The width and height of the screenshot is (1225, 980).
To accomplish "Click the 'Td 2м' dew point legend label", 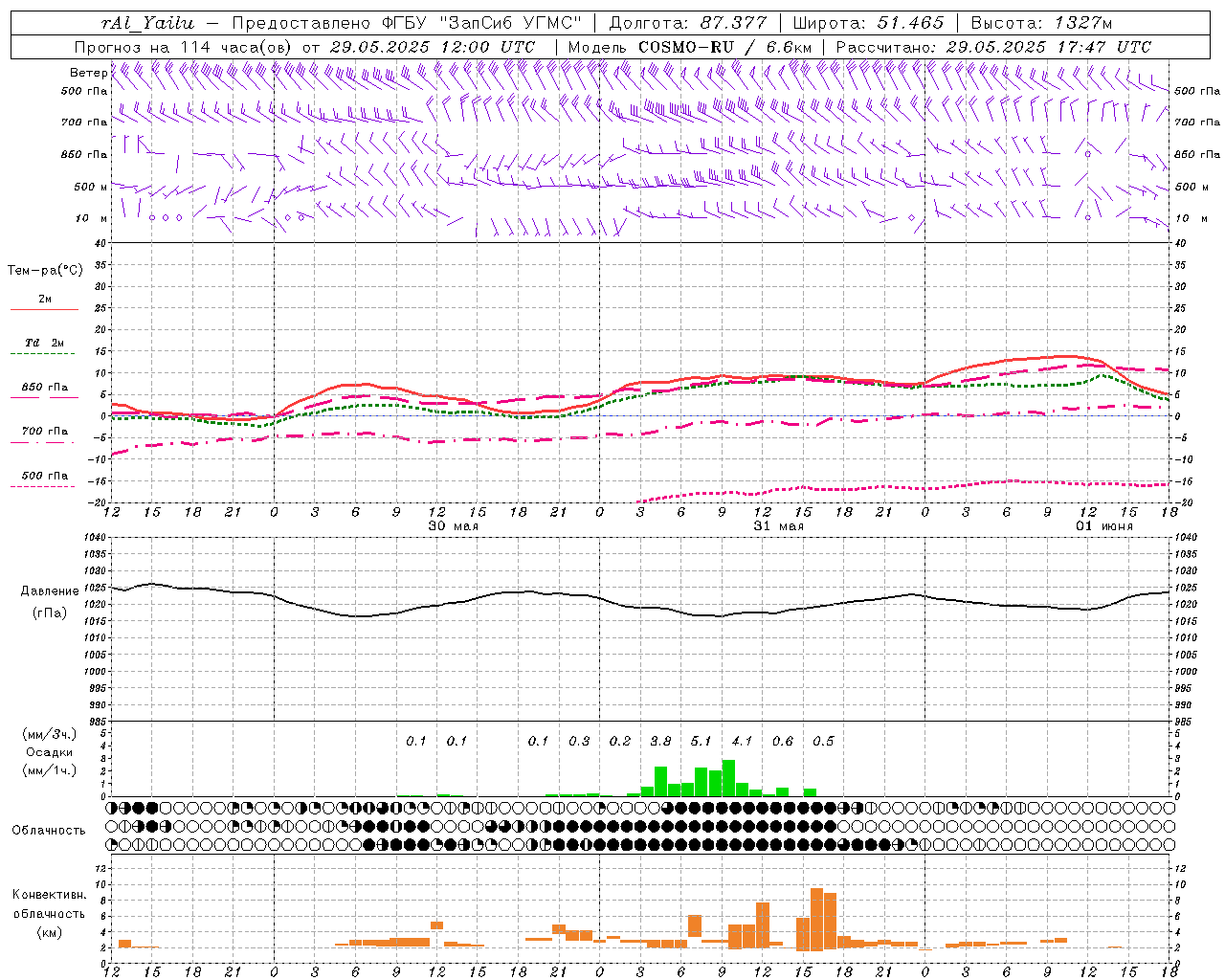I will point(45,343).
